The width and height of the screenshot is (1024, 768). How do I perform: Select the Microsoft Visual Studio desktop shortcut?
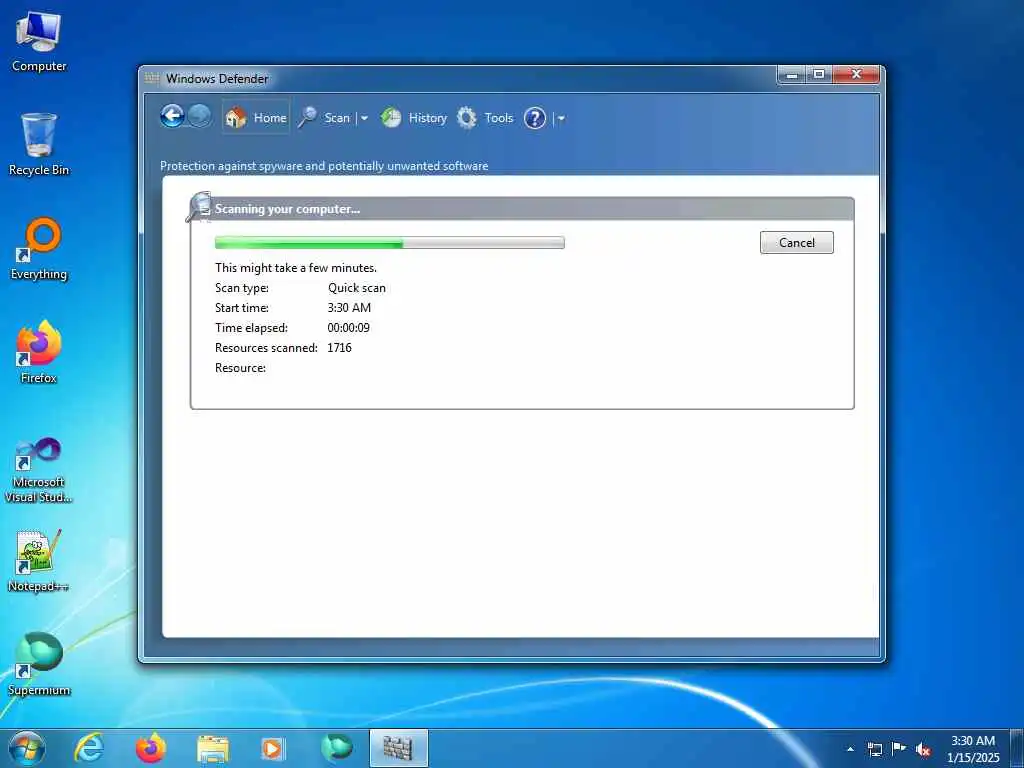39,470
